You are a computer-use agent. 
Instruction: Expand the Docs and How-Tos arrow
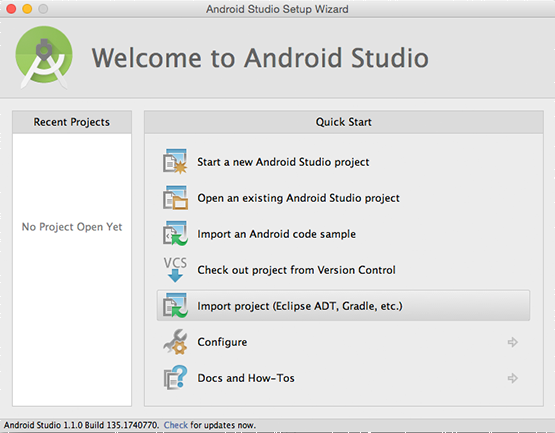513,378
